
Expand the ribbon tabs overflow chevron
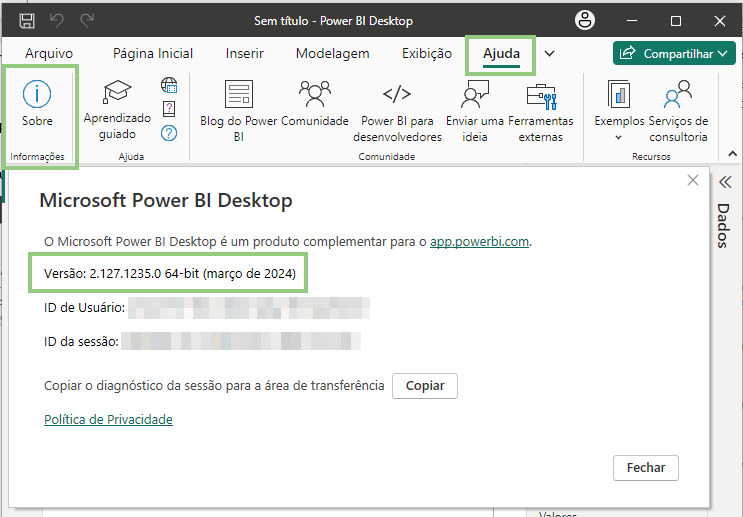pyautogui.click(x=549, y=54)
